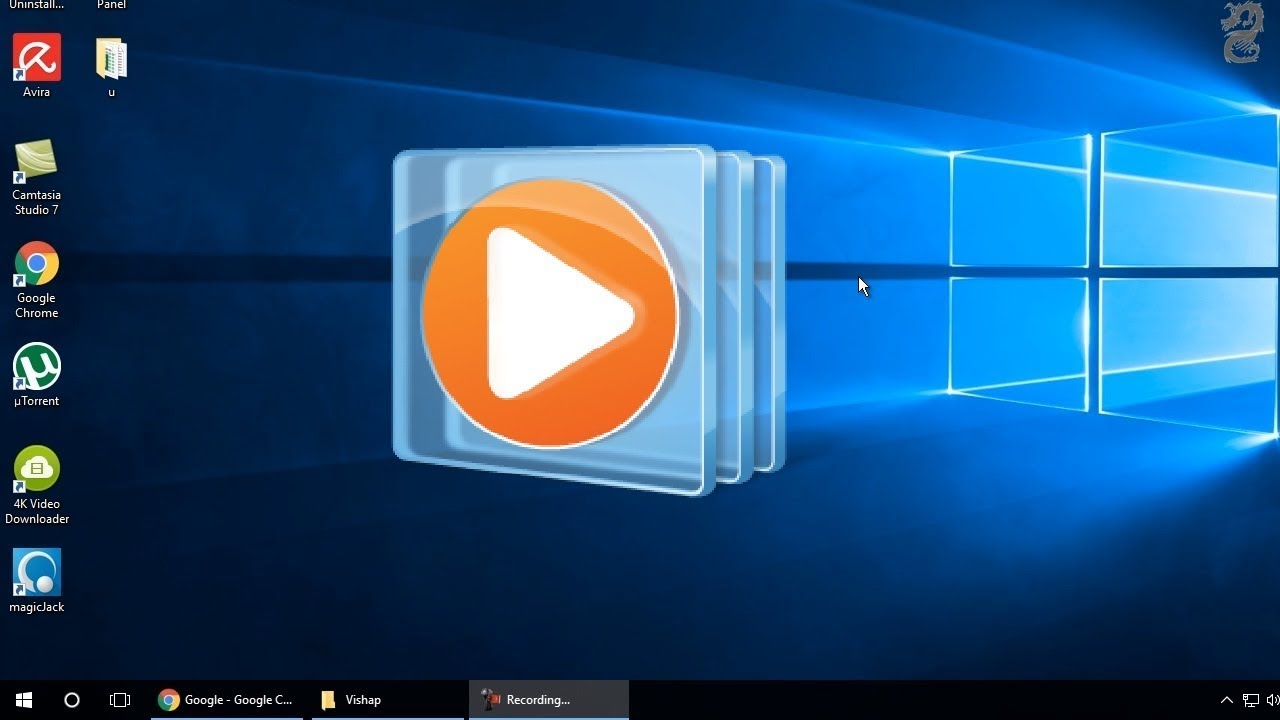The width and height of the screenshot is (1280, 720).
Task: Launch the µTorrent desktop shortcut
Action: (x=37, y=376)
